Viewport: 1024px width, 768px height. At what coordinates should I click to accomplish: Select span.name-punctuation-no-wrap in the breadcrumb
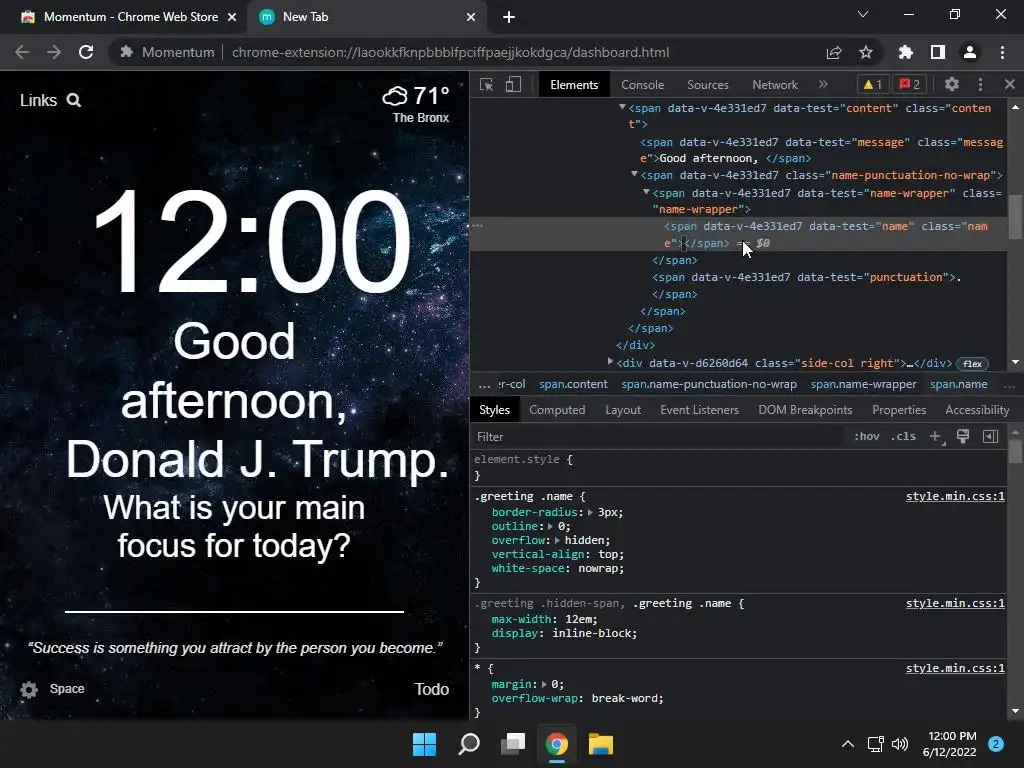pos(709,385)
